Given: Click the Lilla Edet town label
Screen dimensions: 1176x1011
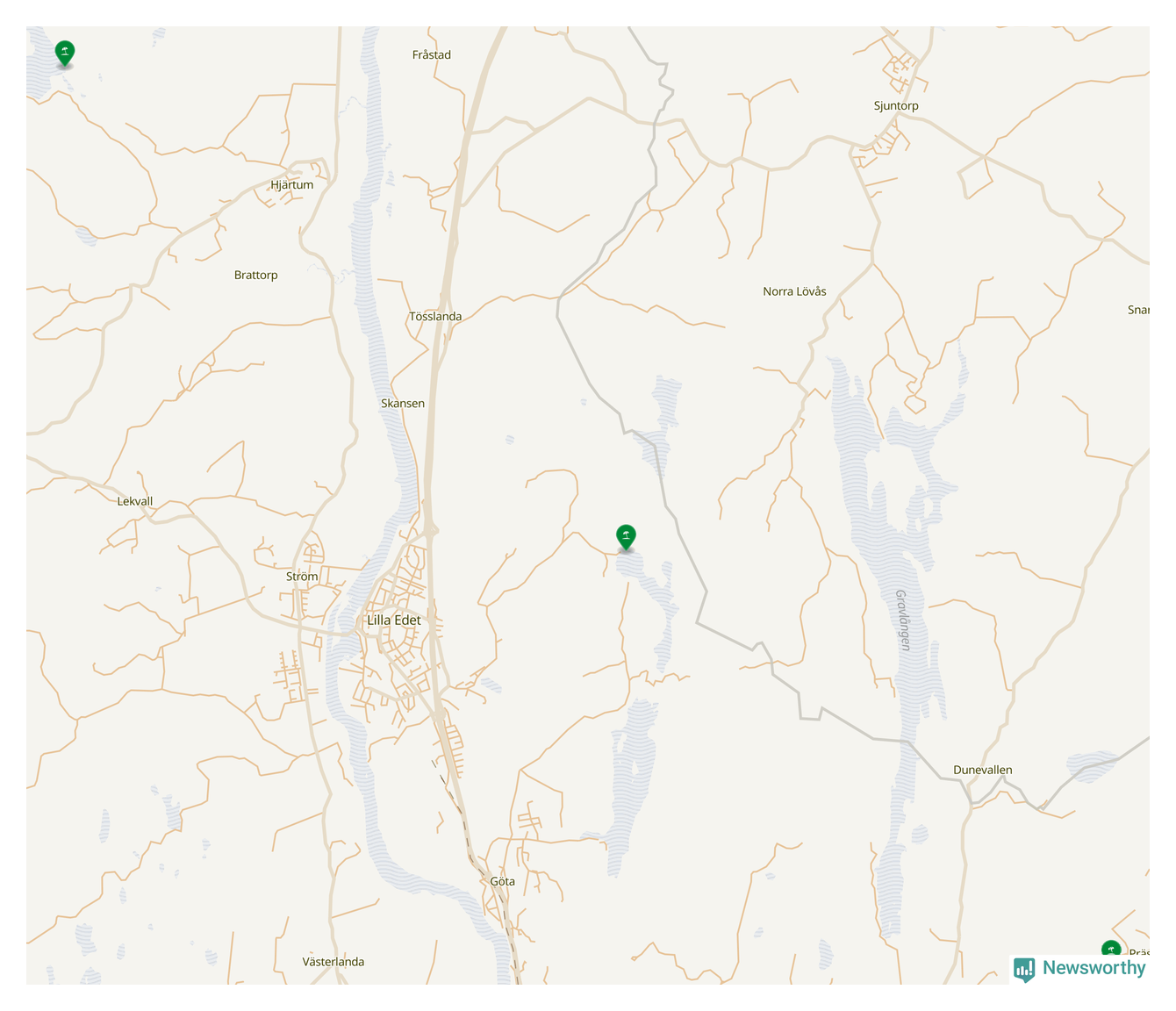Looking at the screenshot, I should [394, 620].
